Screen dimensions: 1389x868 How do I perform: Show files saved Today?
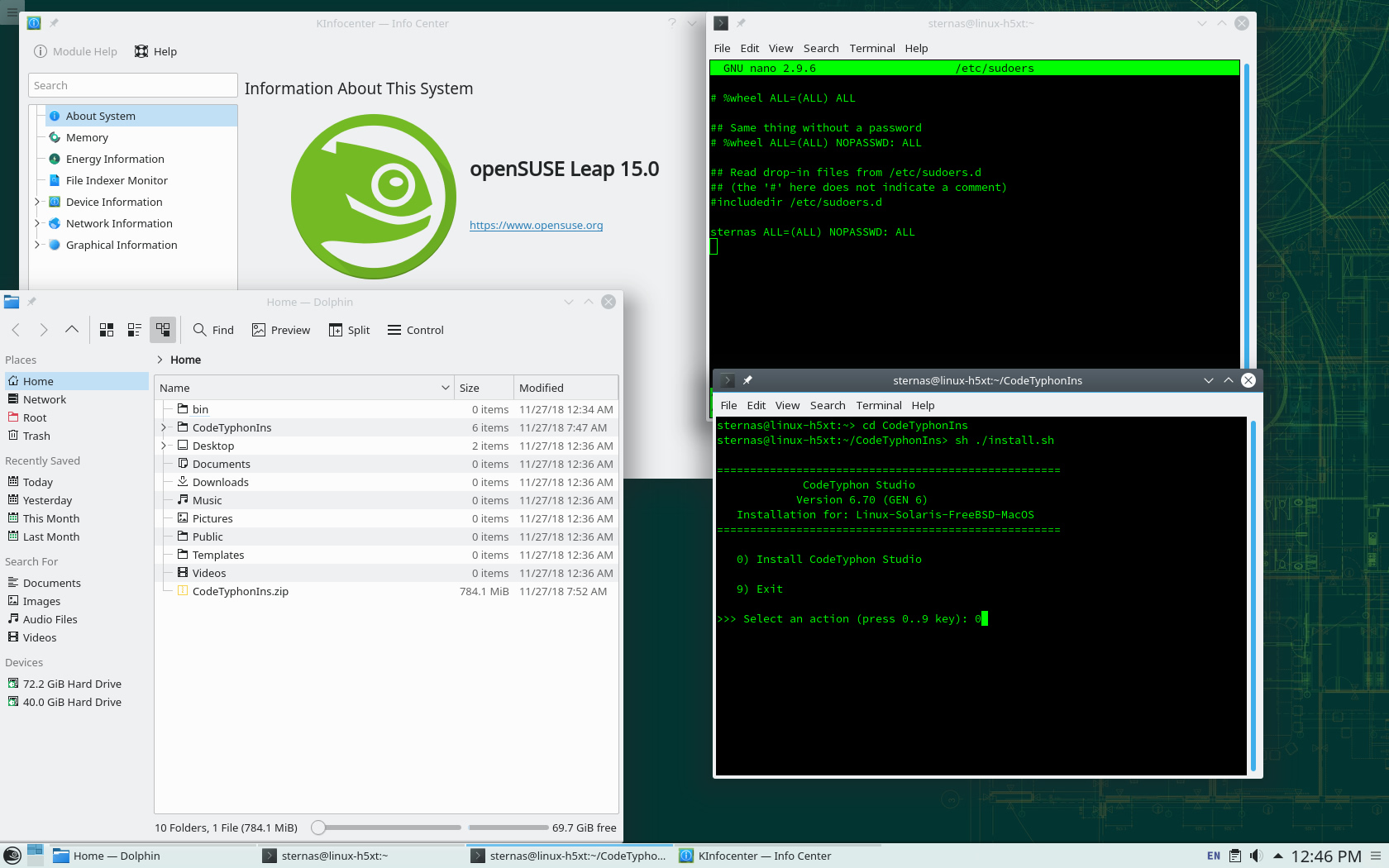click(77, 482)
